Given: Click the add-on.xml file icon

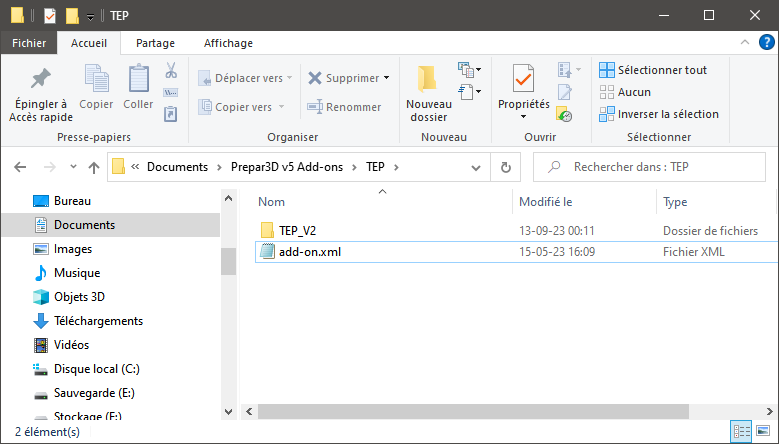Looking at the screenshot, I should (x=267, y=252).
